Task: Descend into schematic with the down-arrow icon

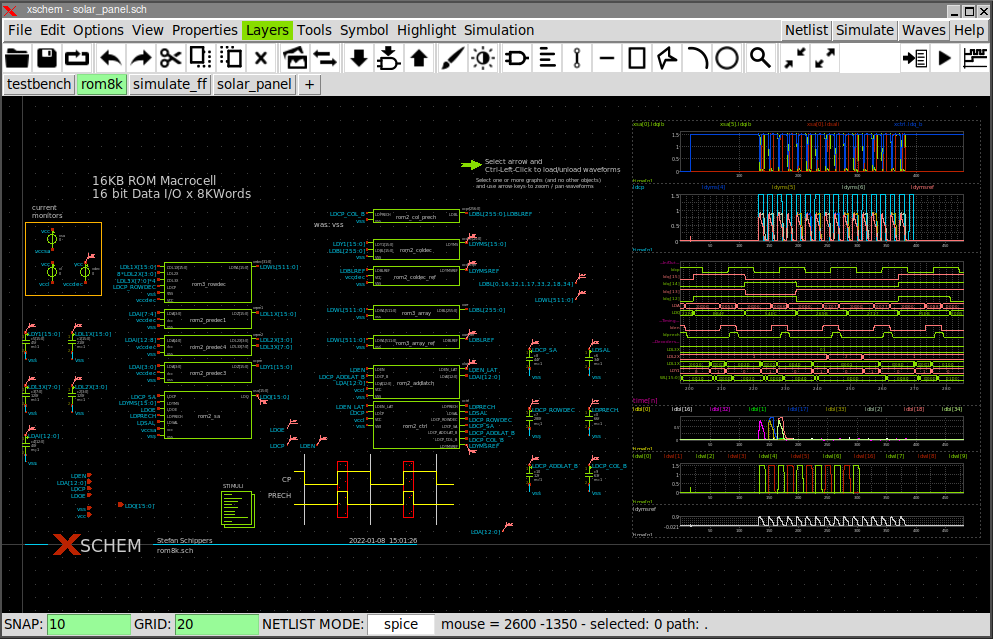Action: coord(358,58)
